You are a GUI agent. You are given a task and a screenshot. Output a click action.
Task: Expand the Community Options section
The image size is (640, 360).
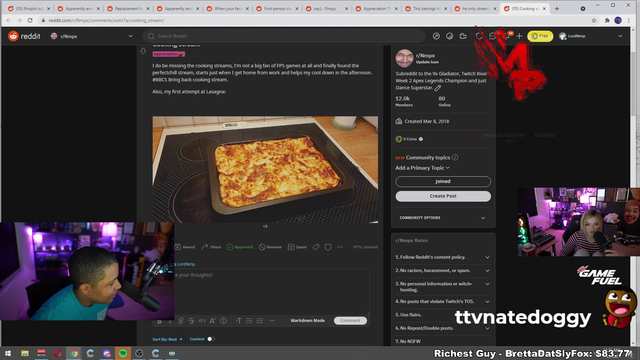(443, 218)
